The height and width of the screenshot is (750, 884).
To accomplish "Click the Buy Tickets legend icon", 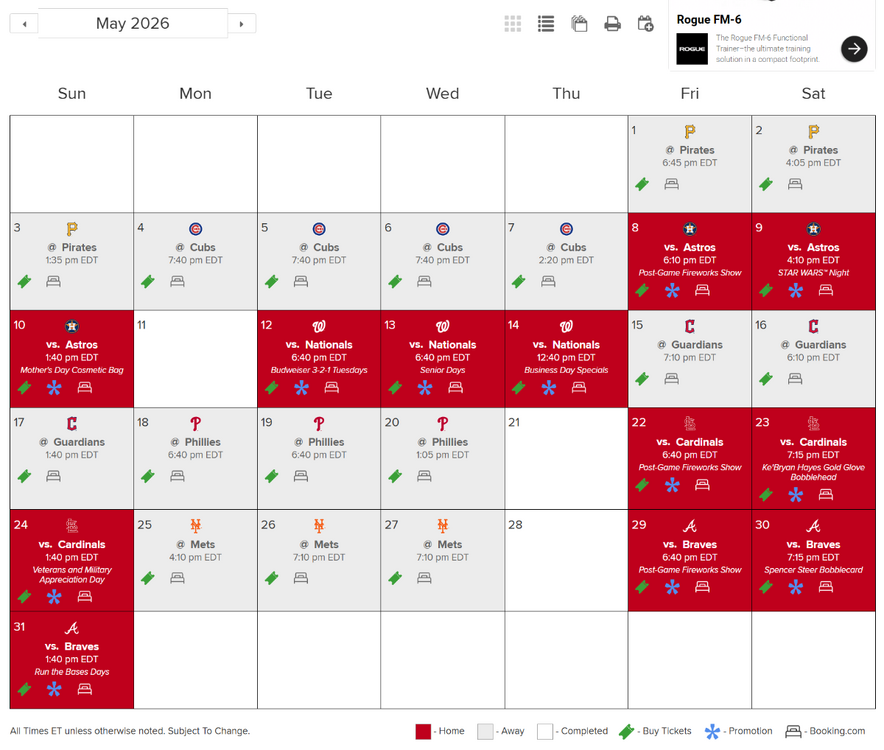I will [x=626, y=731].
